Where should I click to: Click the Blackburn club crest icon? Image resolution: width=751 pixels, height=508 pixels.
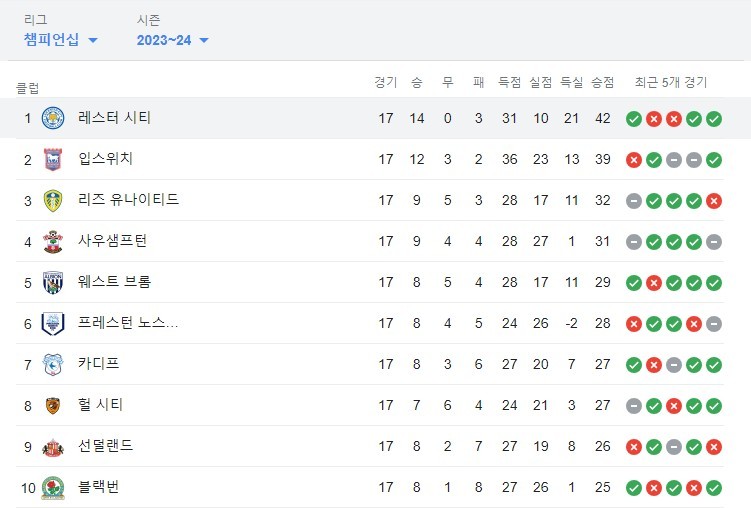53,487
